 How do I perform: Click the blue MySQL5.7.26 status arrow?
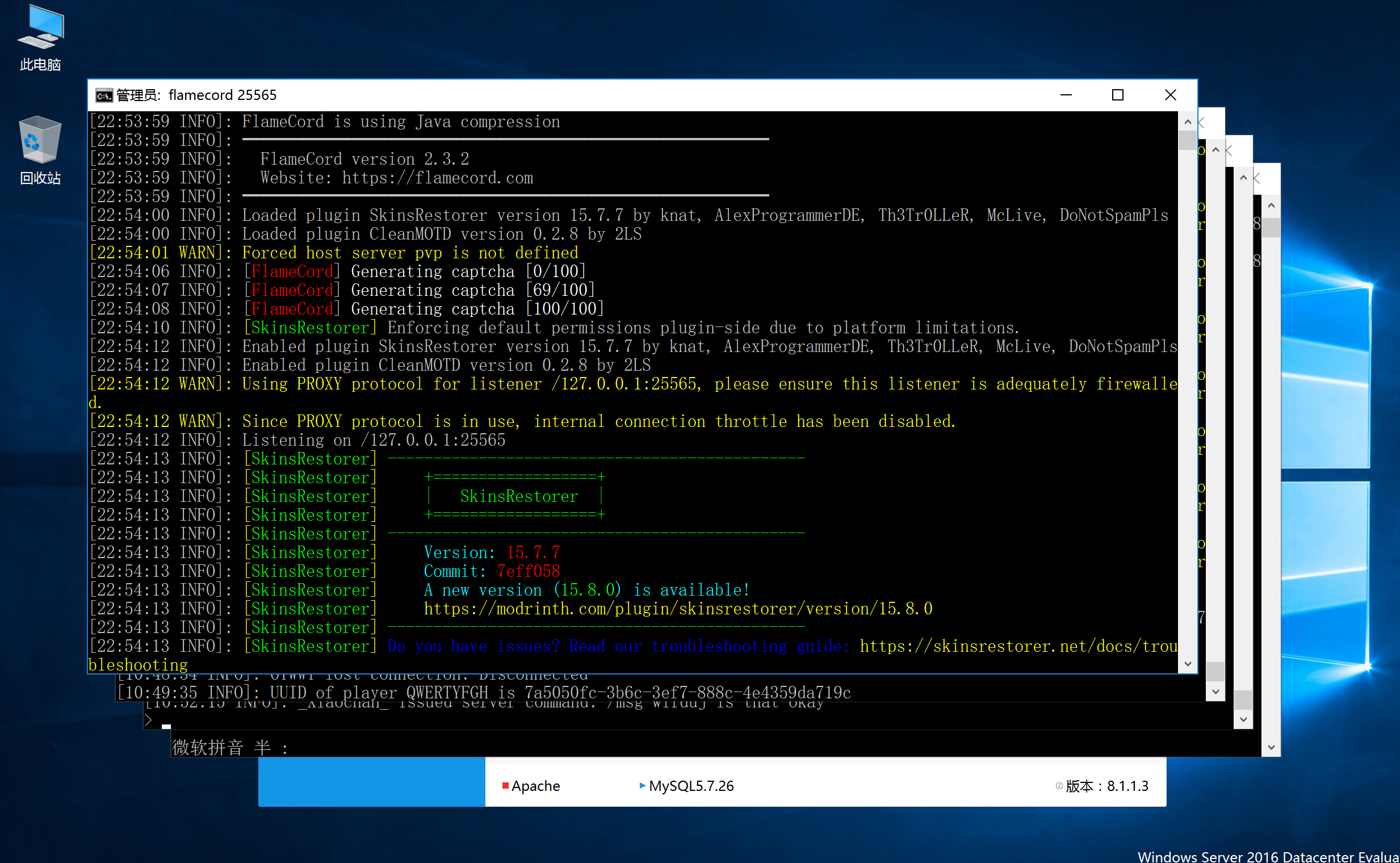[642, 786]
